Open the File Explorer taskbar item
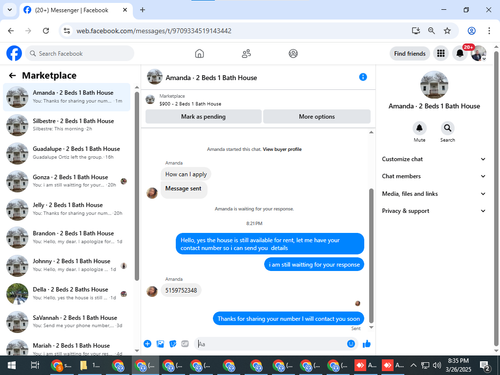This screenshot has height=375, width=500. (x=89, y=366)
